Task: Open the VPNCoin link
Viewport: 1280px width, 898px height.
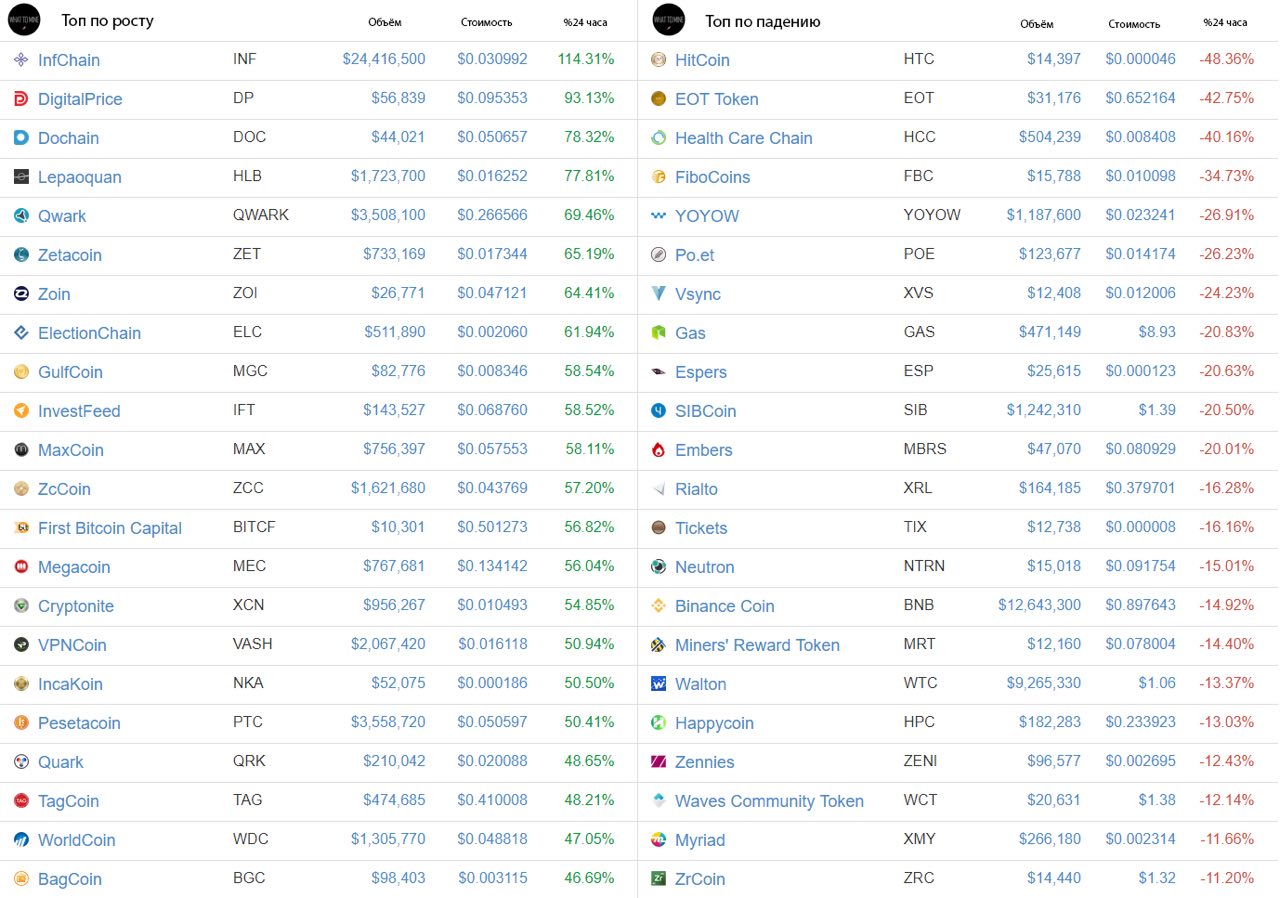Action: click(x=72, y=645)
